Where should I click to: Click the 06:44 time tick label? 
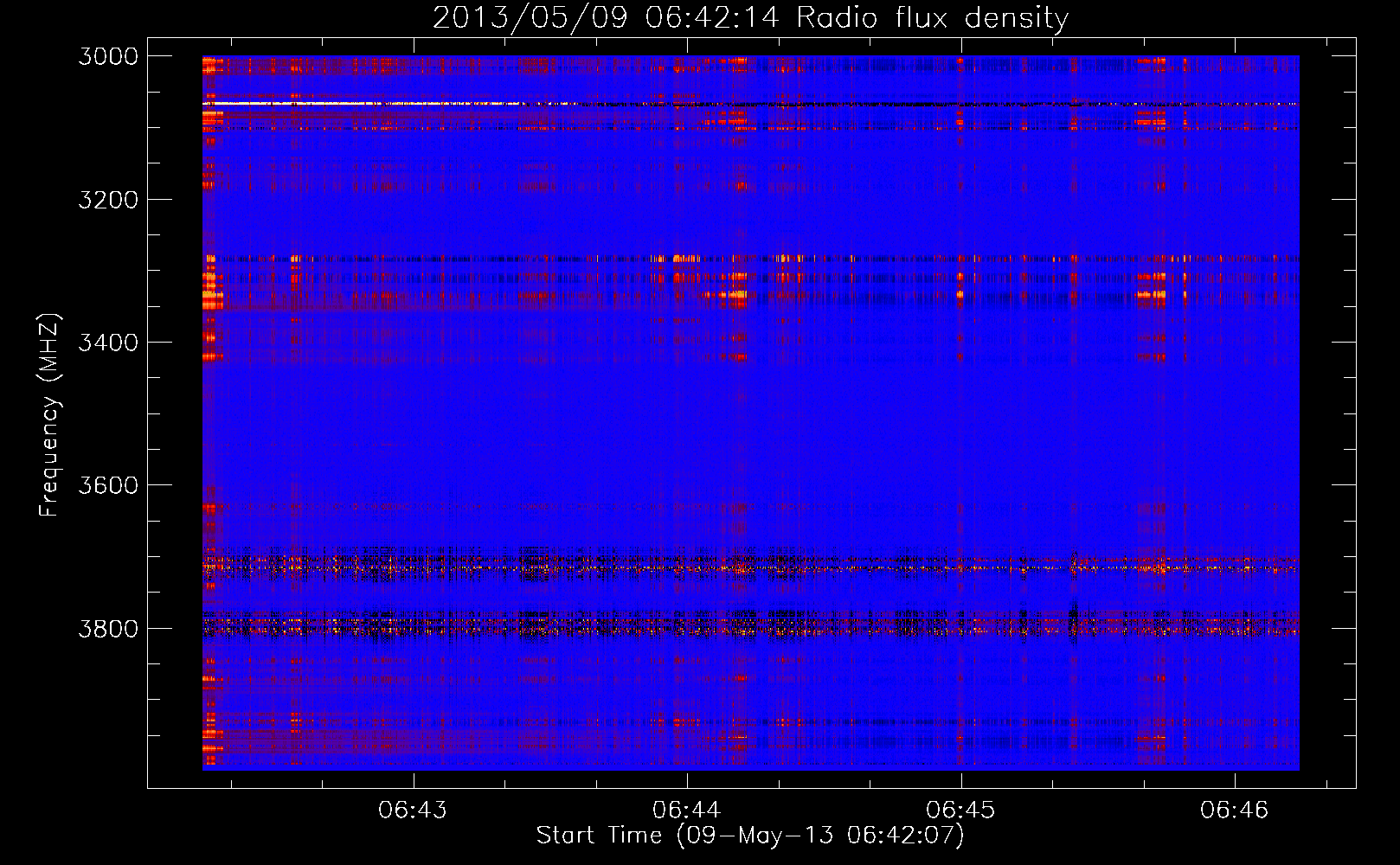[687, 810]
